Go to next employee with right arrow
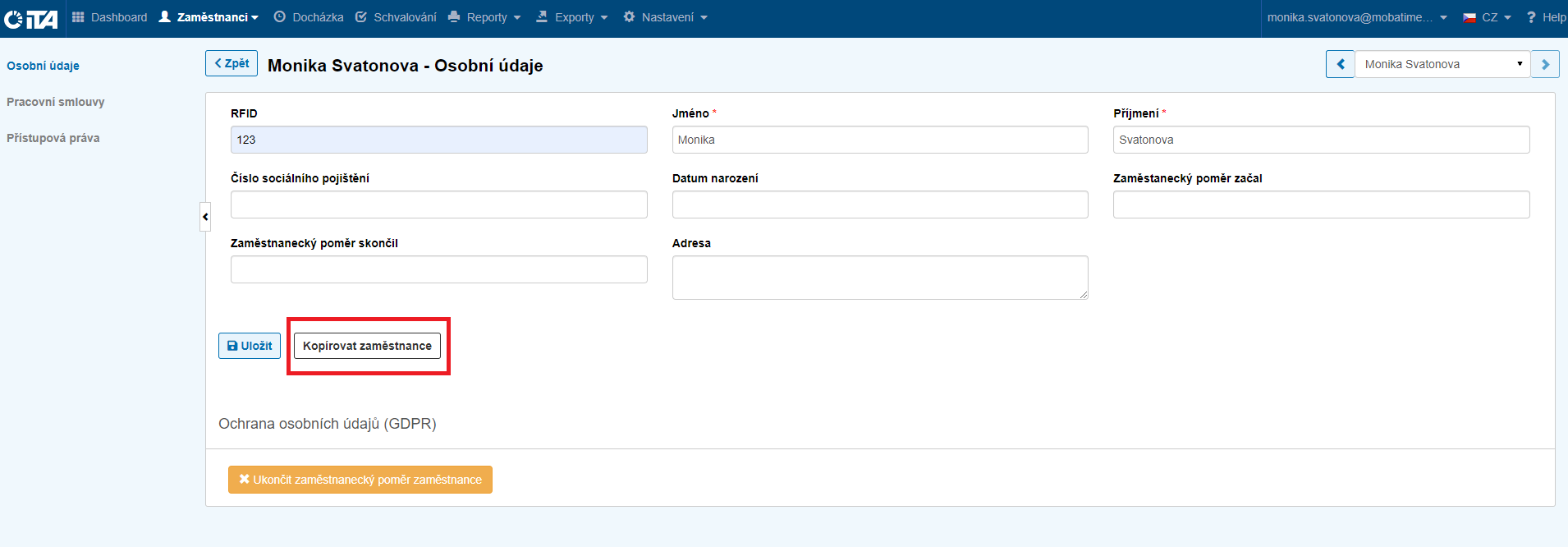 click(x=1545, y=64)
